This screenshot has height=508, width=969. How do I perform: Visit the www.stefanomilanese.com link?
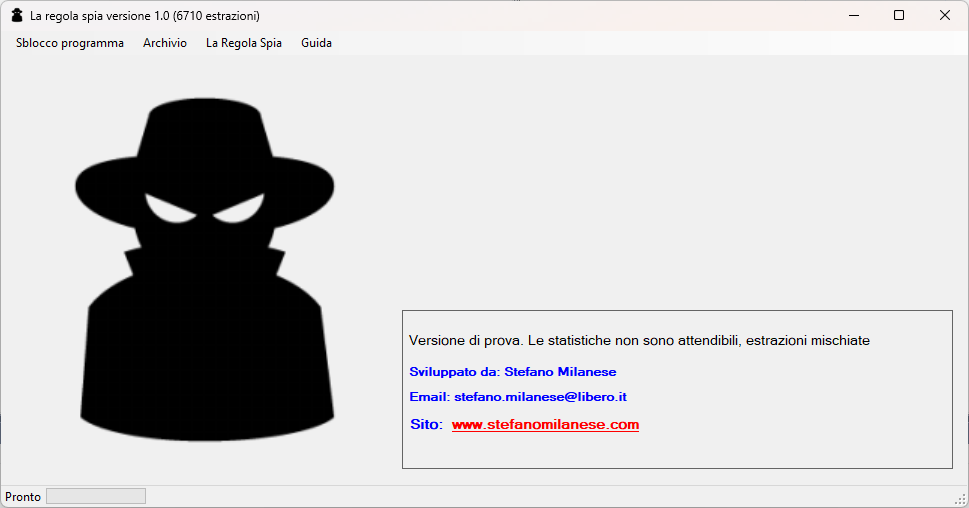545,425
